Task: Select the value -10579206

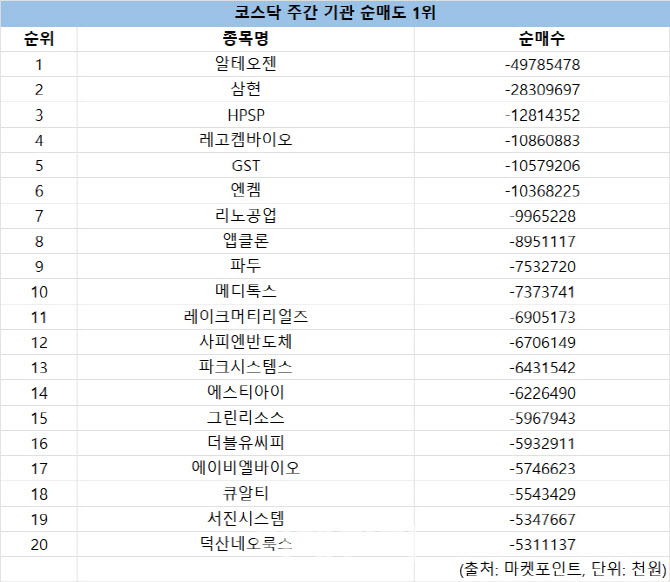Action: tap(542, 166)
